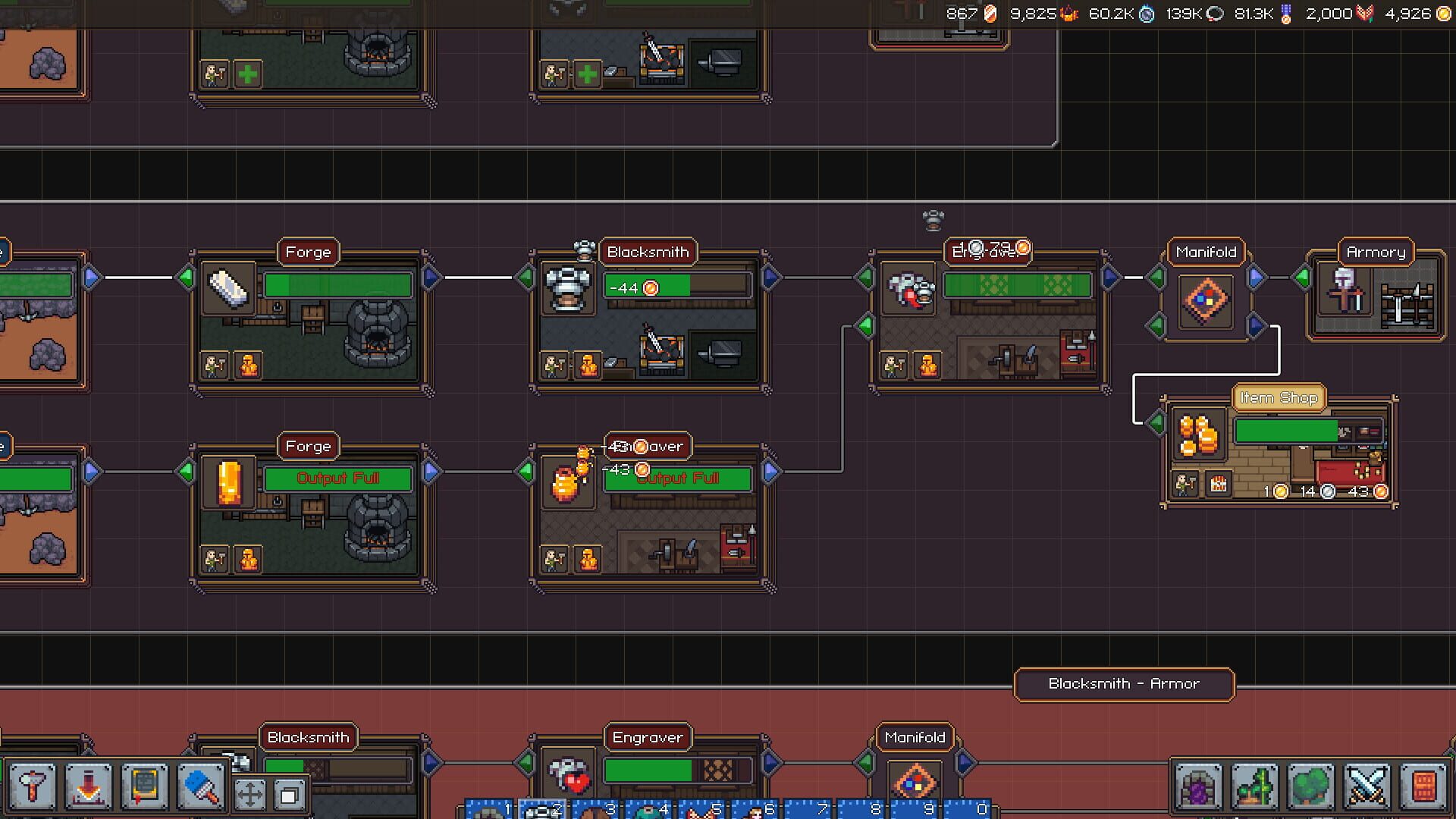Open the green tree icon

click(1311, 786)
